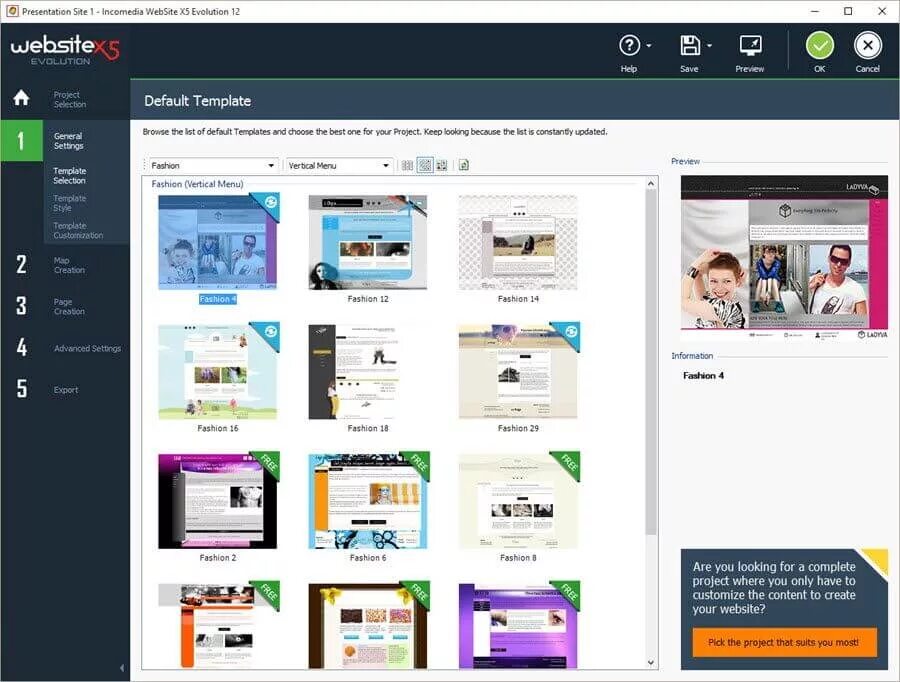Click the Fashion 4 label text
Viewport: 900px width, 682px height.
tap(218, 299)
